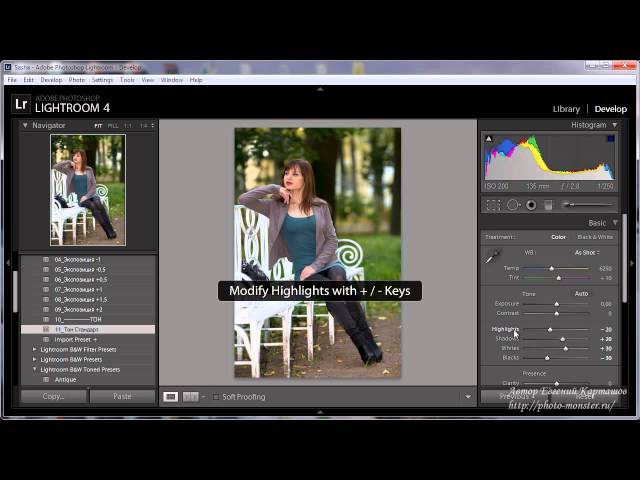Click preset icon beside 07_Экспозиция +1
Image resolution: width=640 pixels, height=480 pixels.
click(x=46, y=290)
